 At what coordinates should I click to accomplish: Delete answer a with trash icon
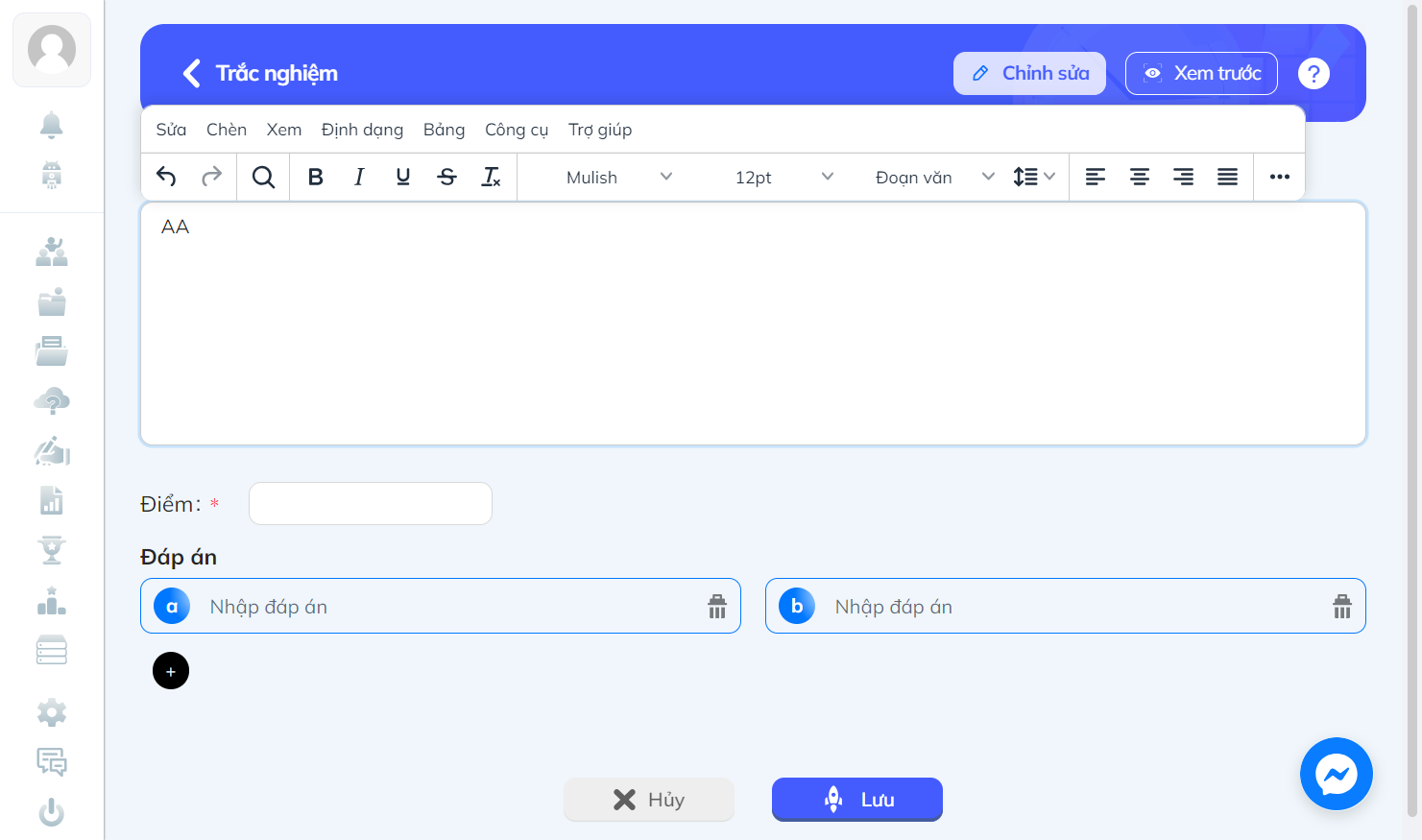tap(717, 607)
